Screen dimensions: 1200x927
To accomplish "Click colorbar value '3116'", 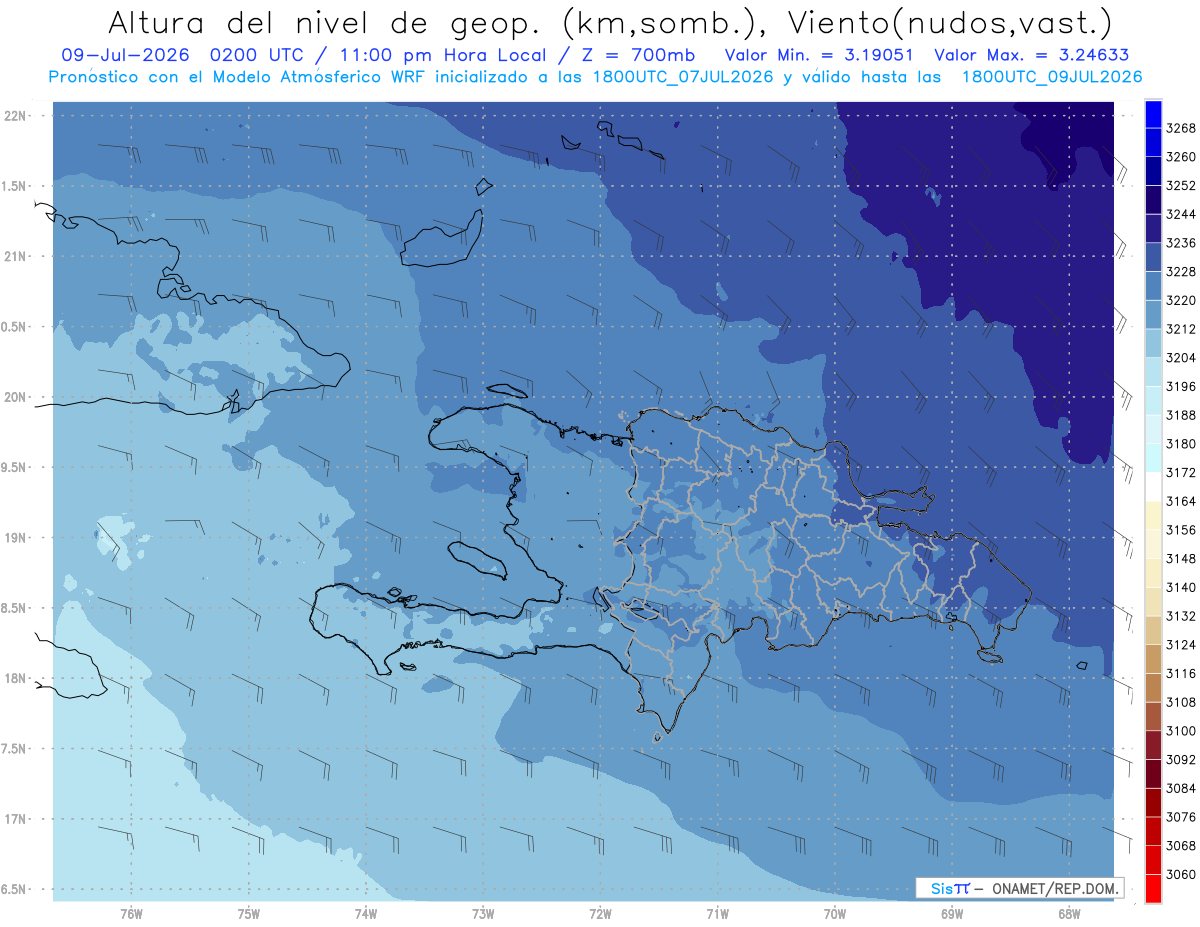I will point(1181,673).
